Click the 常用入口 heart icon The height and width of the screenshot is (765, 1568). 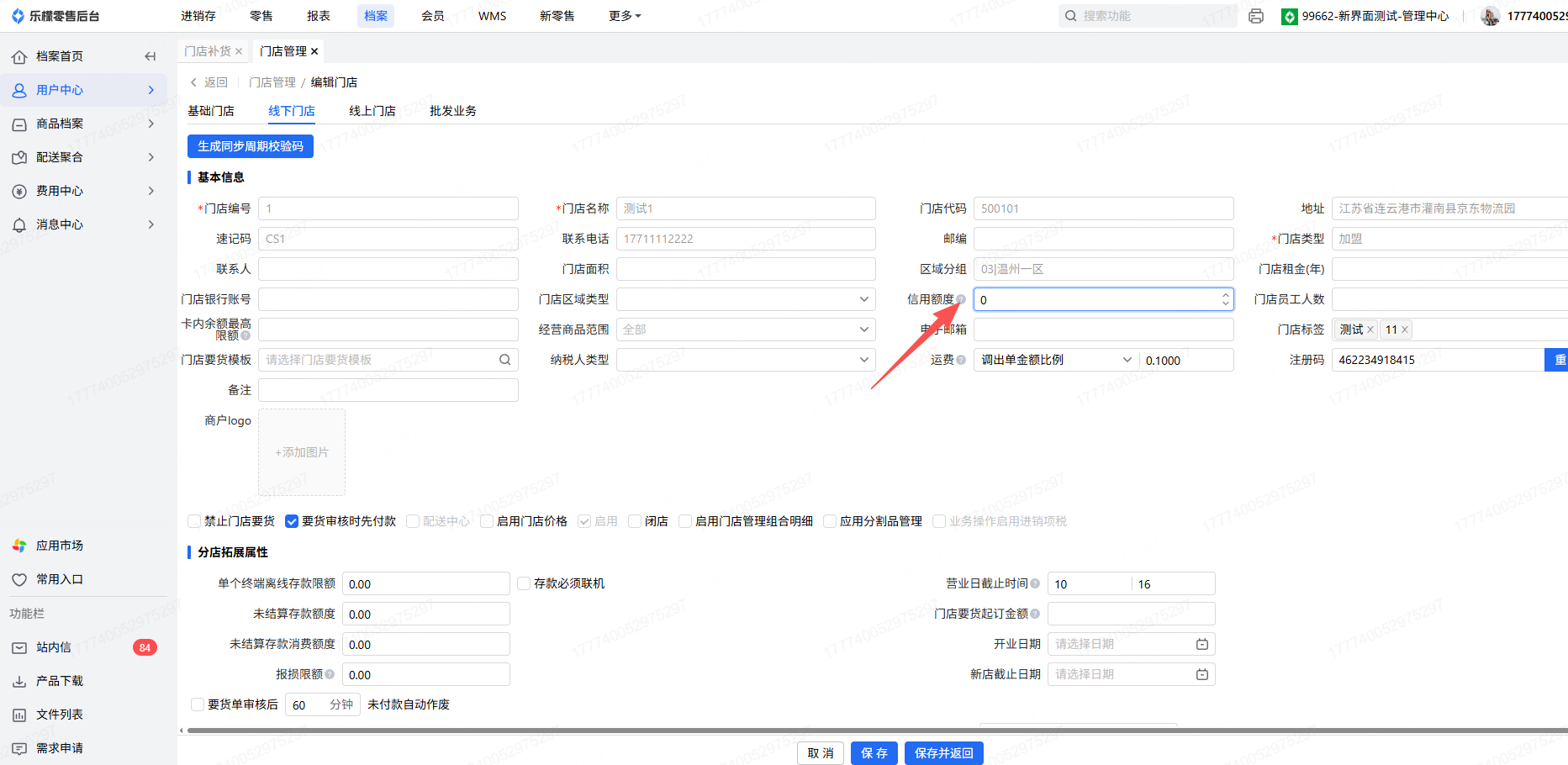pyautogui.click(x=19, y=579)
